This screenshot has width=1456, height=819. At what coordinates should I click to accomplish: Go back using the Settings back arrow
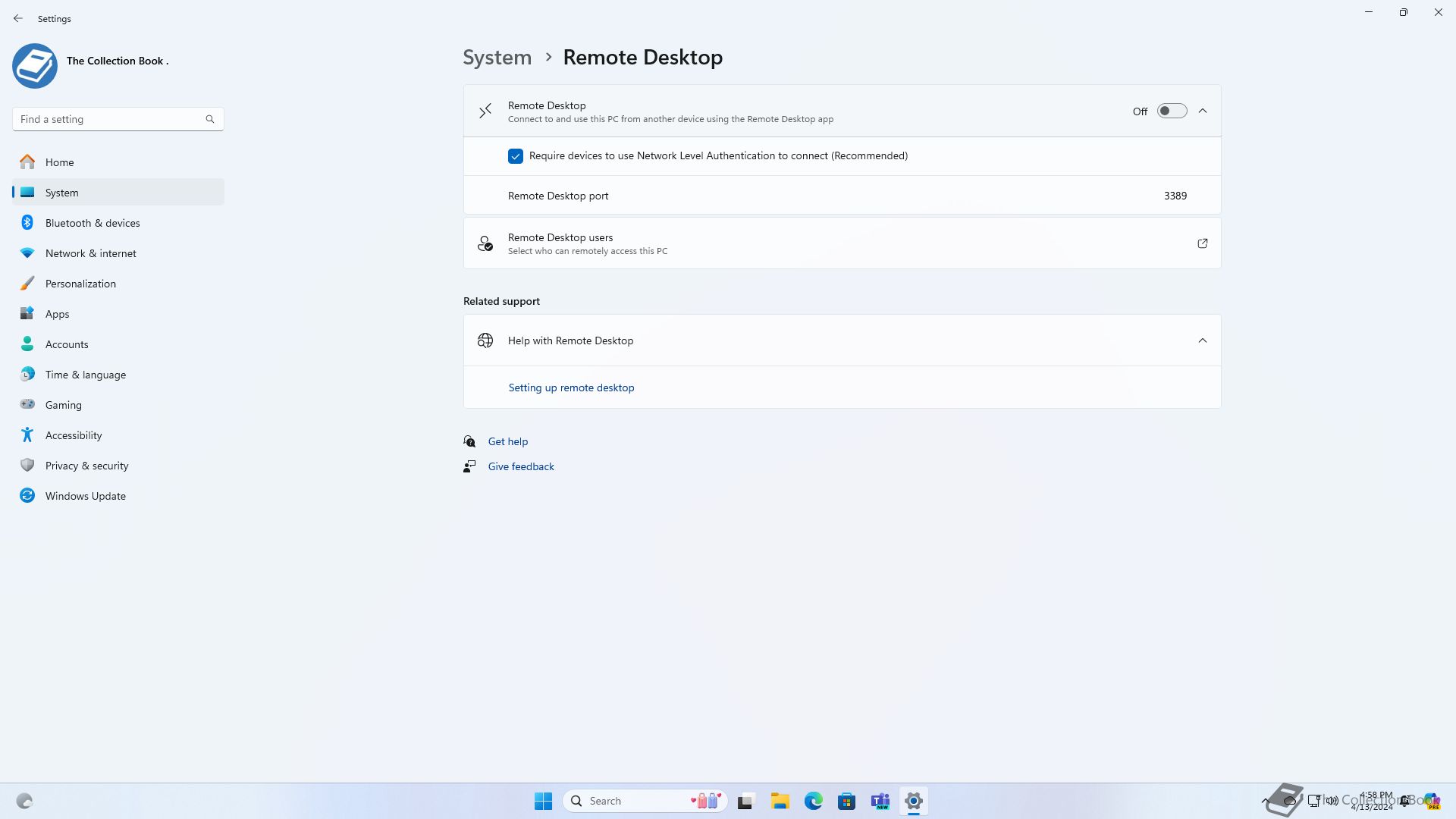[x=18, y=18]
